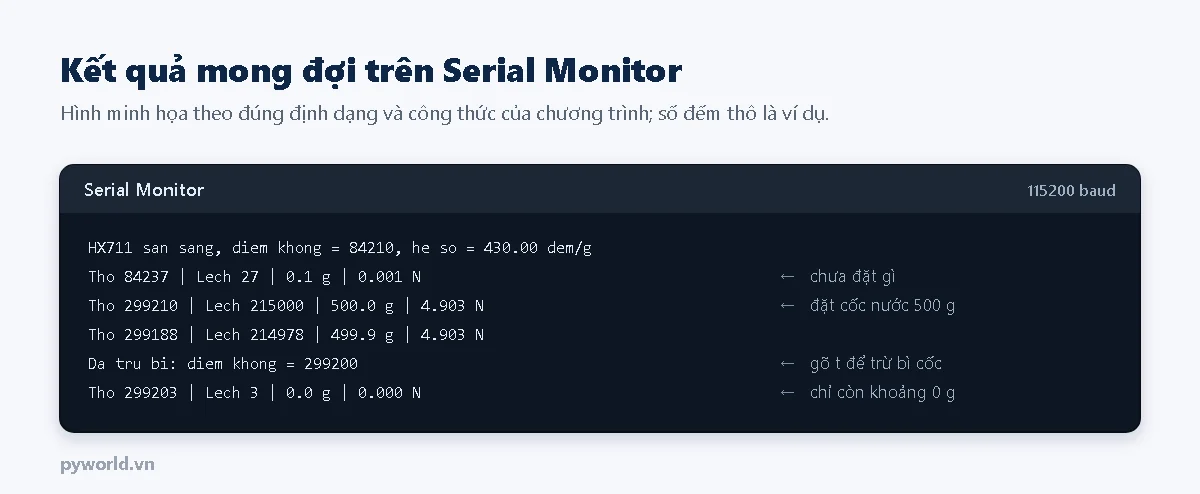Click the '4.903 N' value in the 500.0 g row
Viewport: 1200px width, 494px height.
pos(452,305)
